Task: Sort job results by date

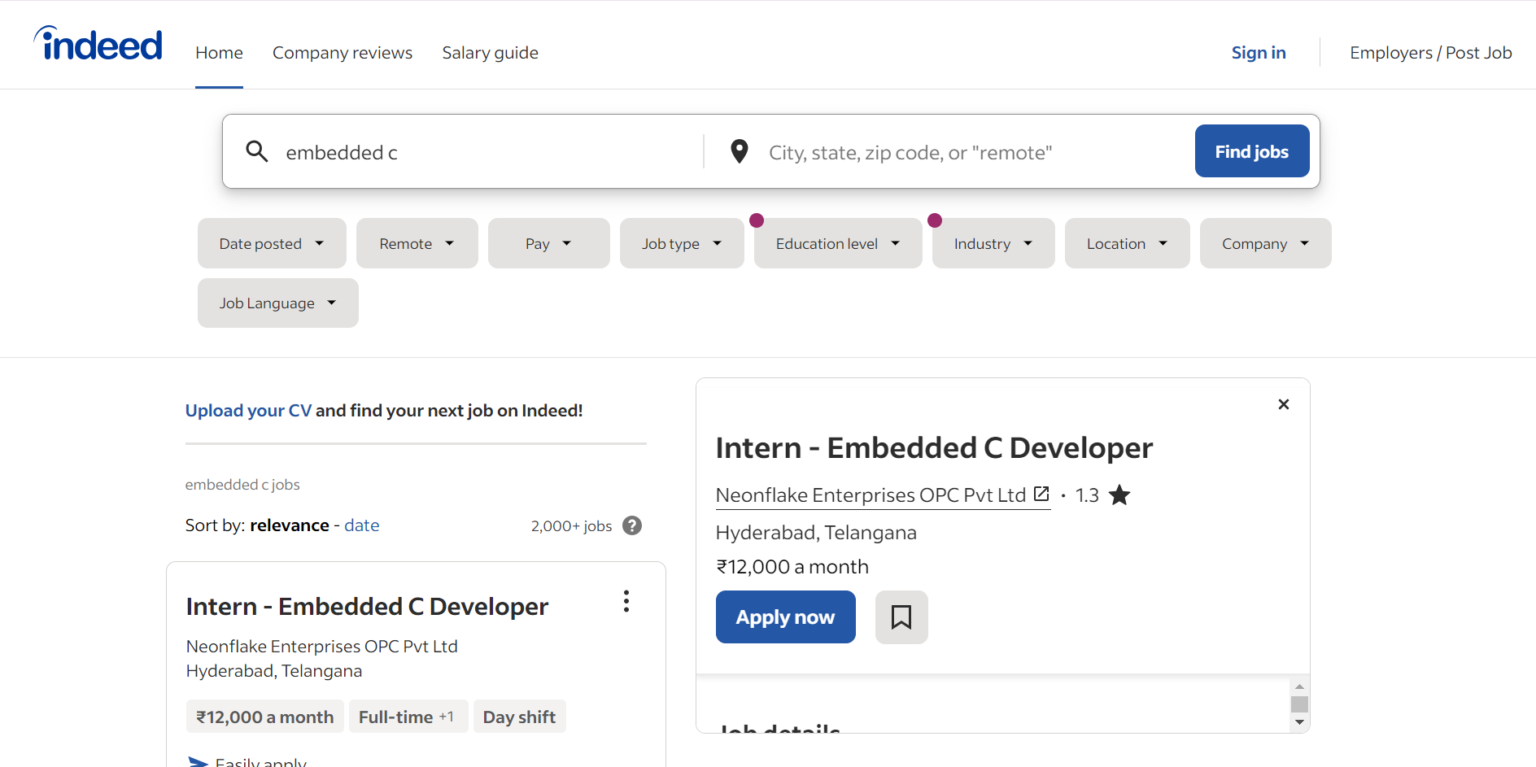Action: 361,525
